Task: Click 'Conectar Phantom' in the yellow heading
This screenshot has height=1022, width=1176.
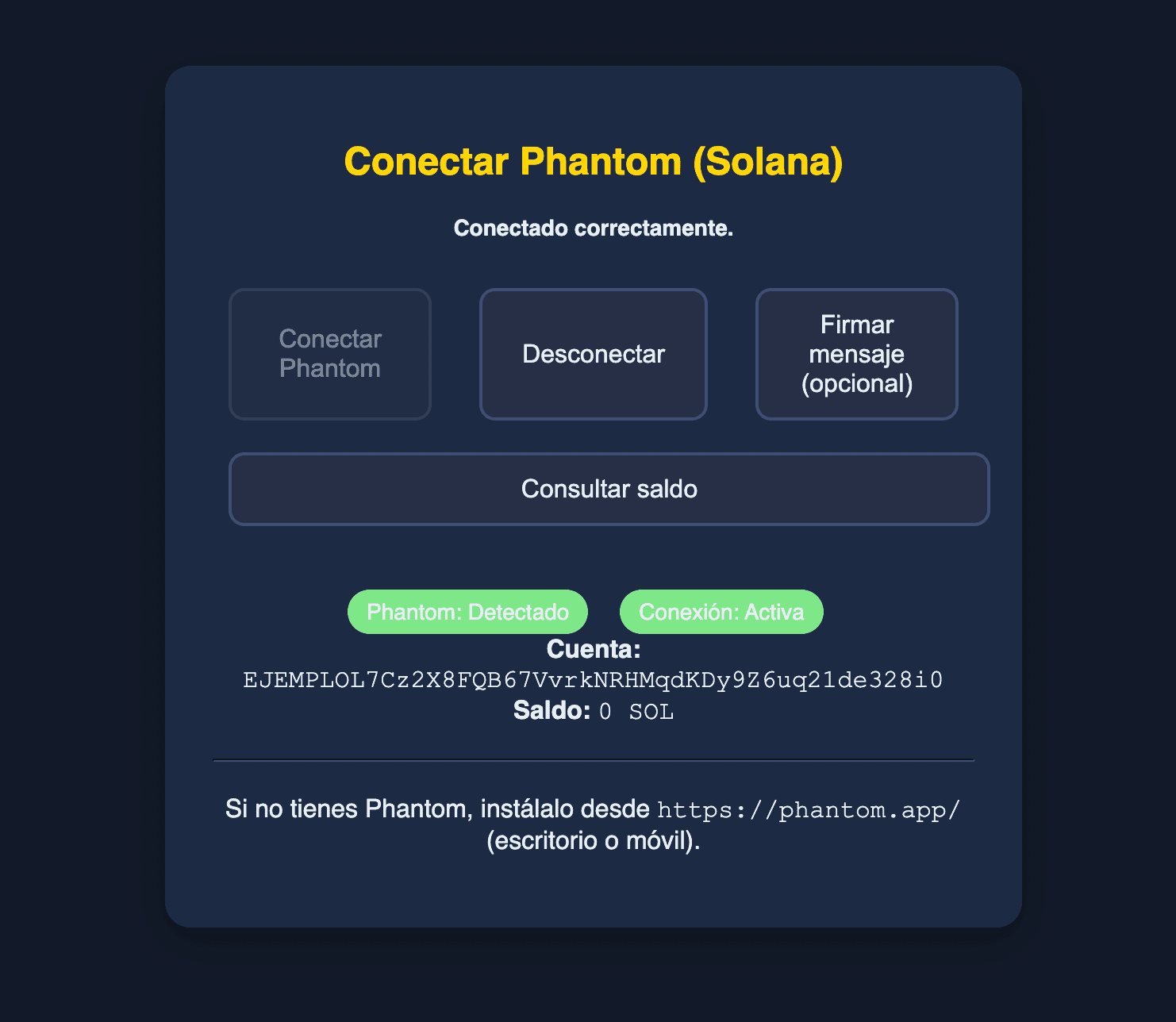Action: tap(513, 162)
